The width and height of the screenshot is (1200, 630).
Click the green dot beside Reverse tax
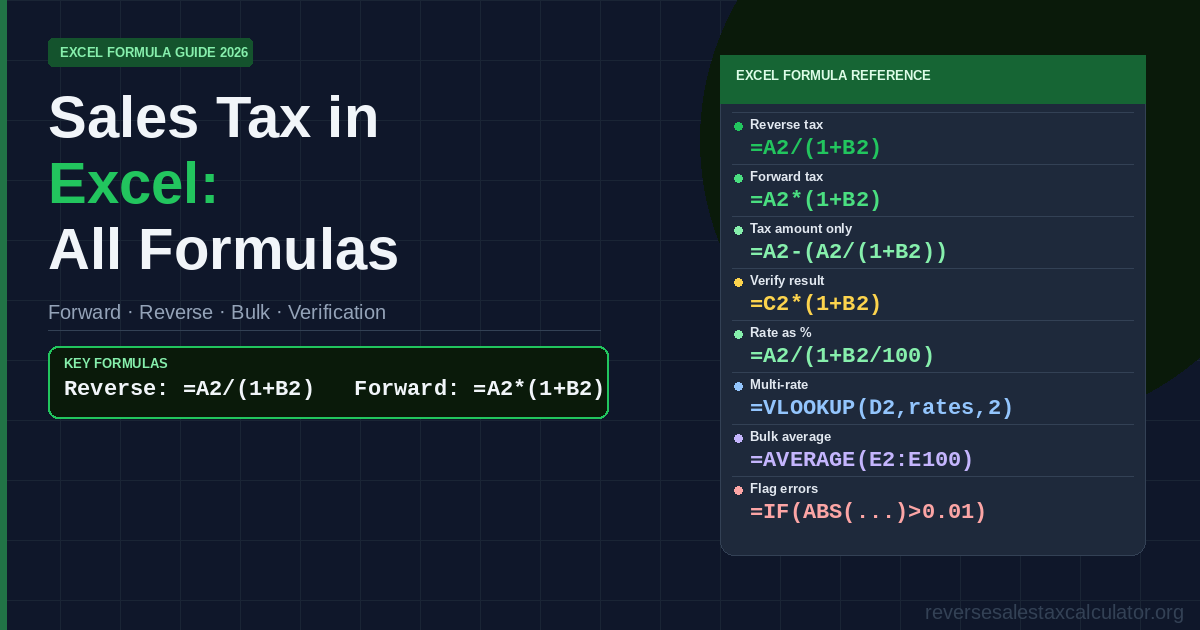tap(738, 126)
